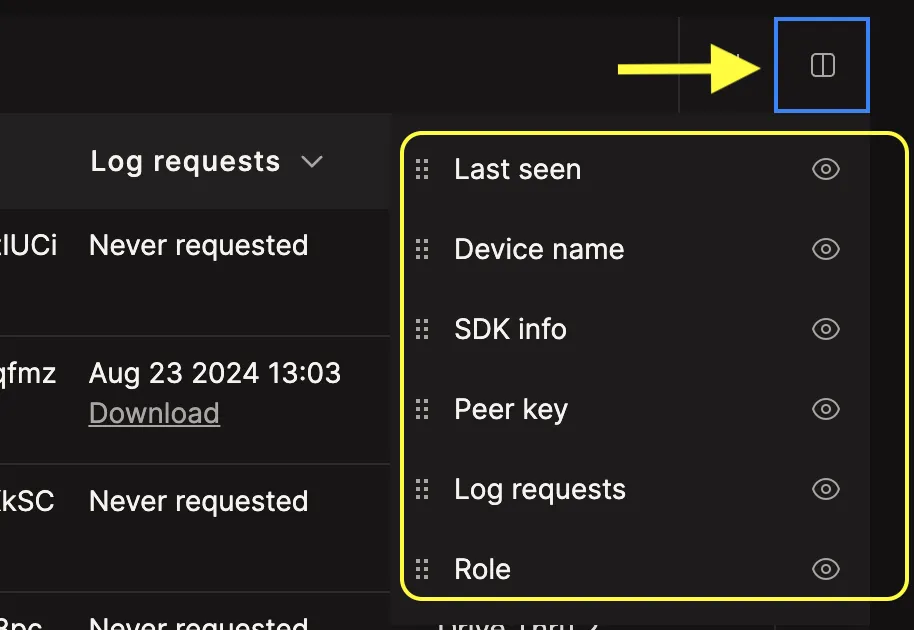Toggle SDK info column visibility

click(825, 329)
